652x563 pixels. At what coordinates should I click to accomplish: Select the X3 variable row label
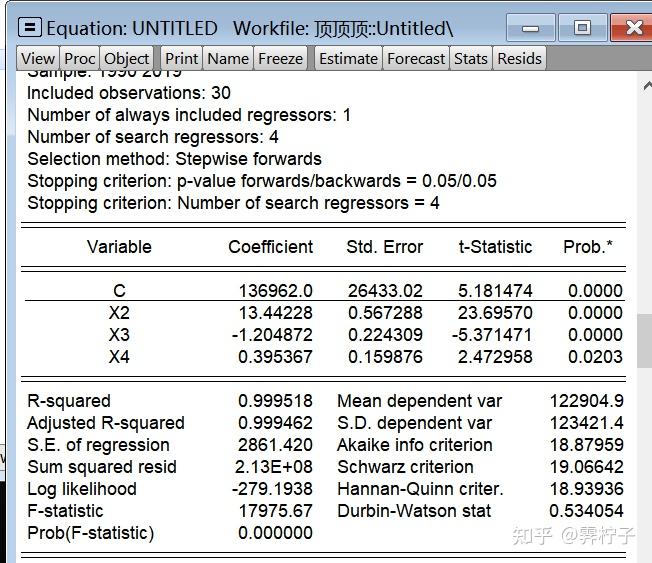pyautogui.click(x=119, y=335)
